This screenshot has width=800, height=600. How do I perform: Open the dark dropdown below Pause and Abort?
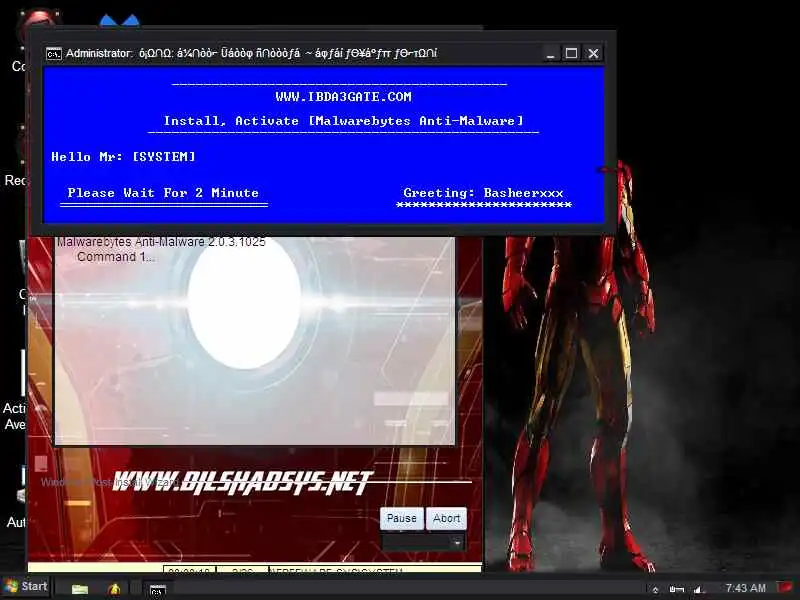pos(423,543)
